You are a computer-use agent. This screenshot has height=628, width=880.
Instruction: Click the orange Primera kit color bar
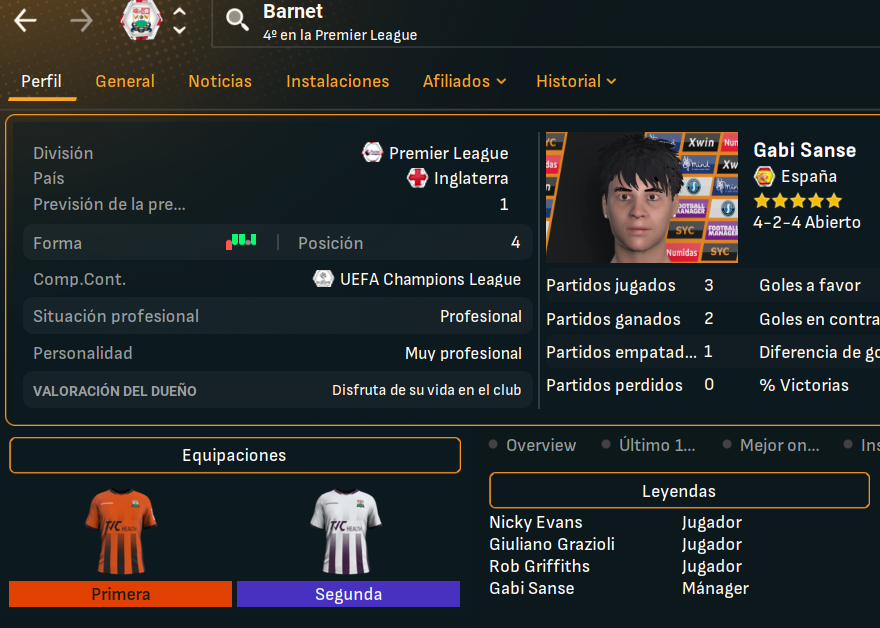pos(120,594)
